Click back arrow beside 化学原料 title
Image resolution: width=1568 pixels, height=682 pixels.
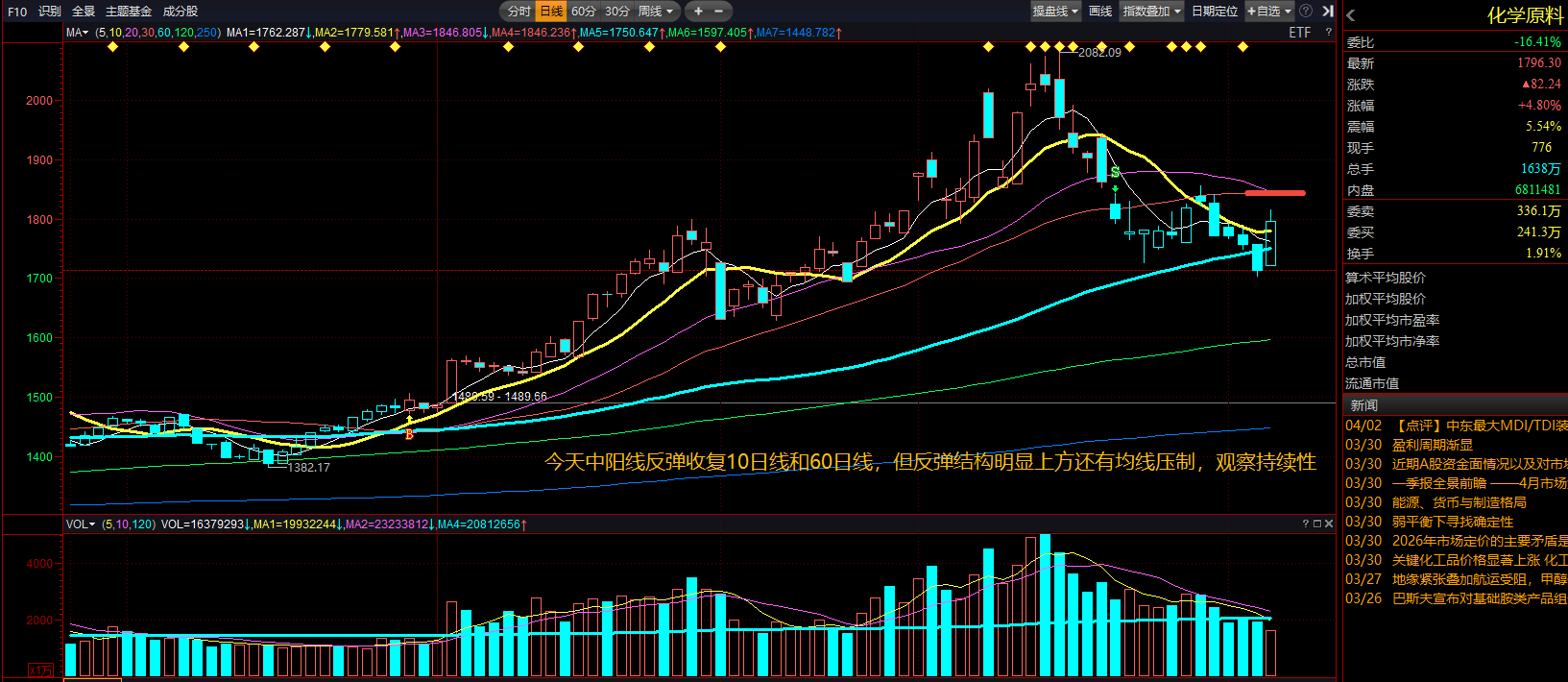[1351, 15]
